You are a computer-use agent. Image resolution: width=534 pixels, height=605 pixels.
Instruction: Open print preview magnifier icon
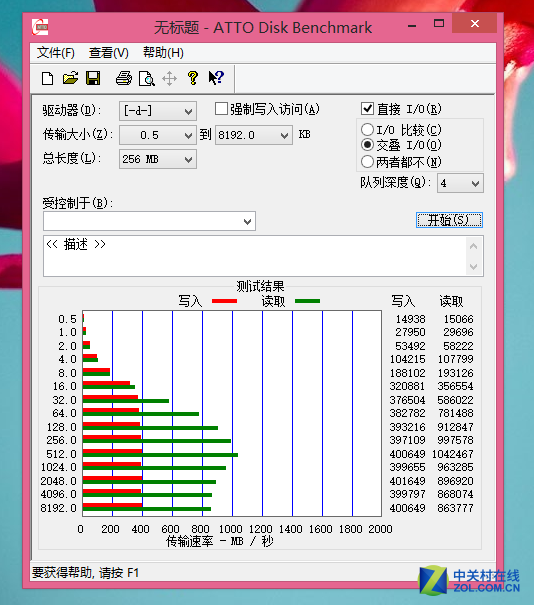click(x=147, y=78)
